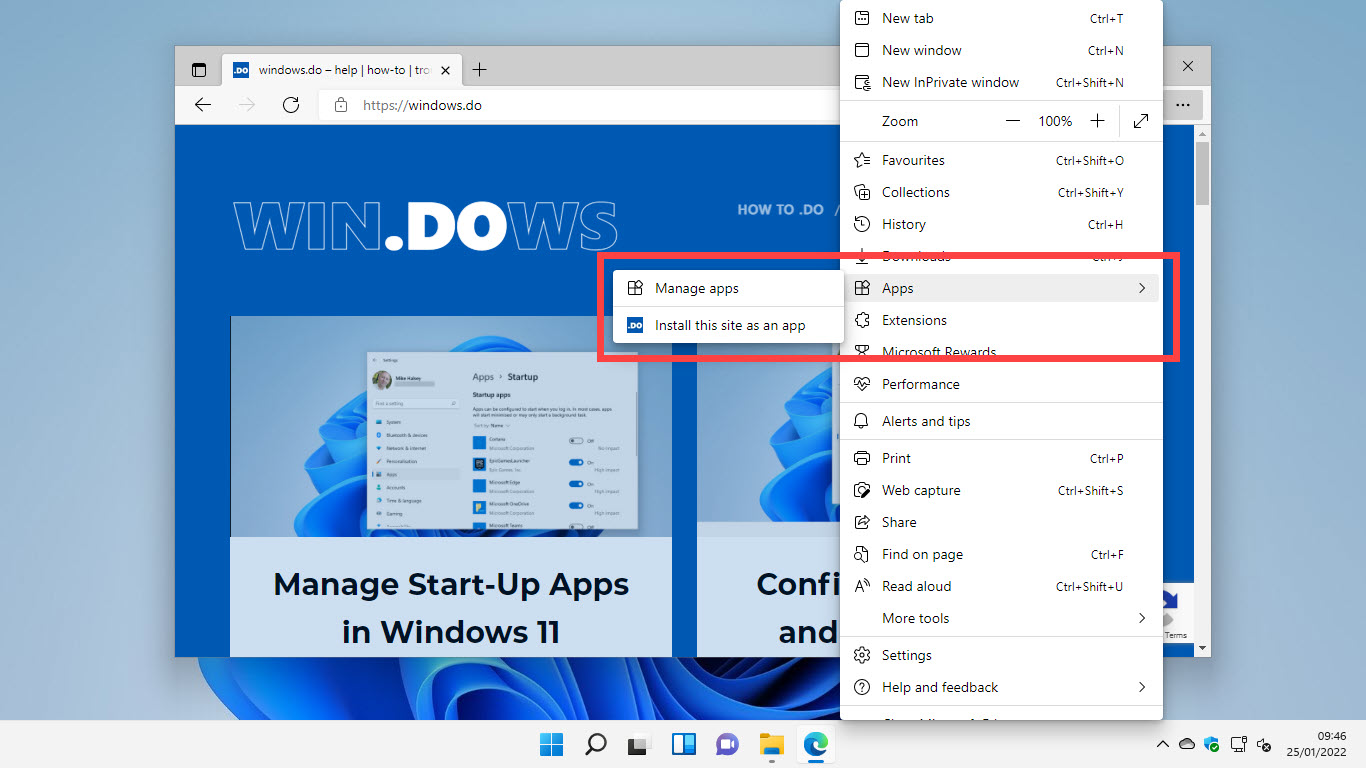Screen dimensions: 1366x768
Task: Refresh the page with the reload icon
Action: [291, 104]
